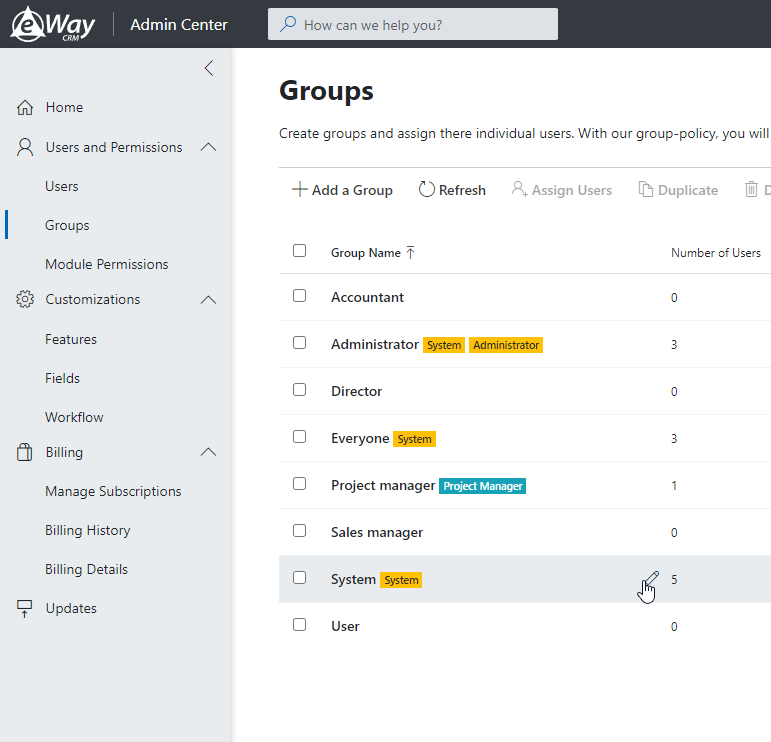This screenshot has width=771, height=742.
Task: Click the Duplicate pages icon
Action: 646,189
